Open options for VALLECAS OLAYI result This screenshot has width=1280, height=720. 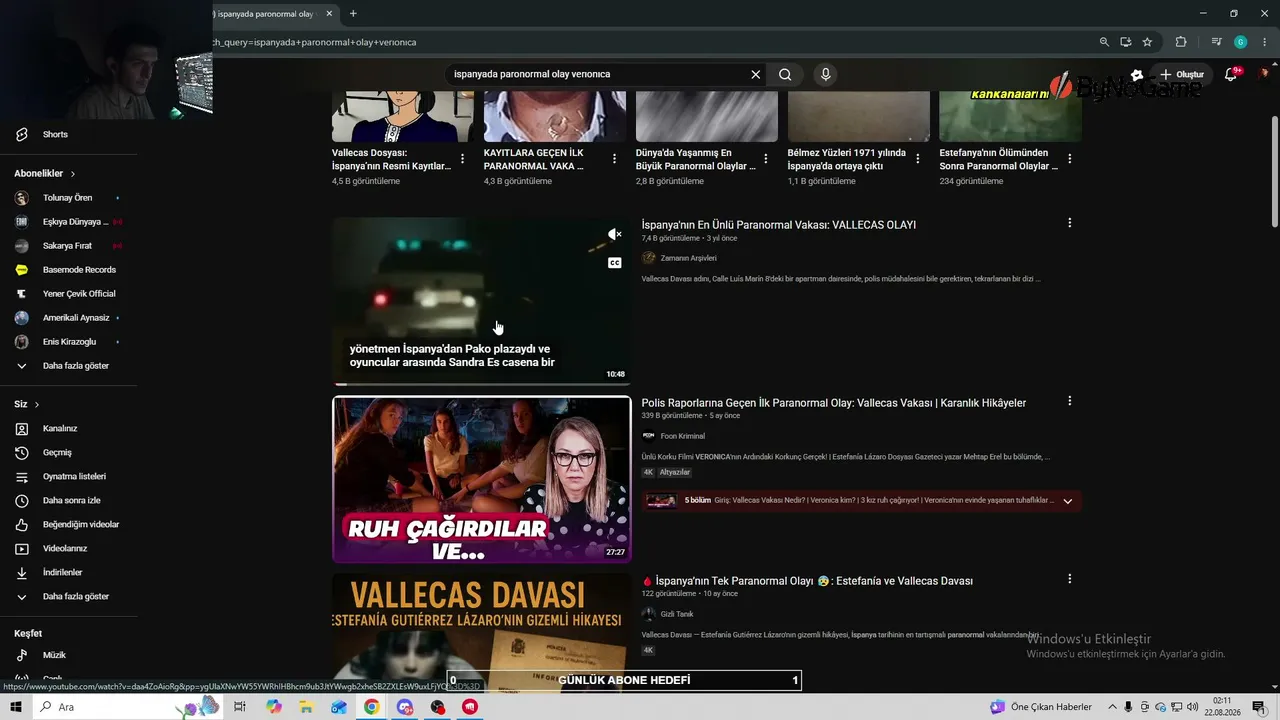pyautogui.click(x=1070, y=223)
